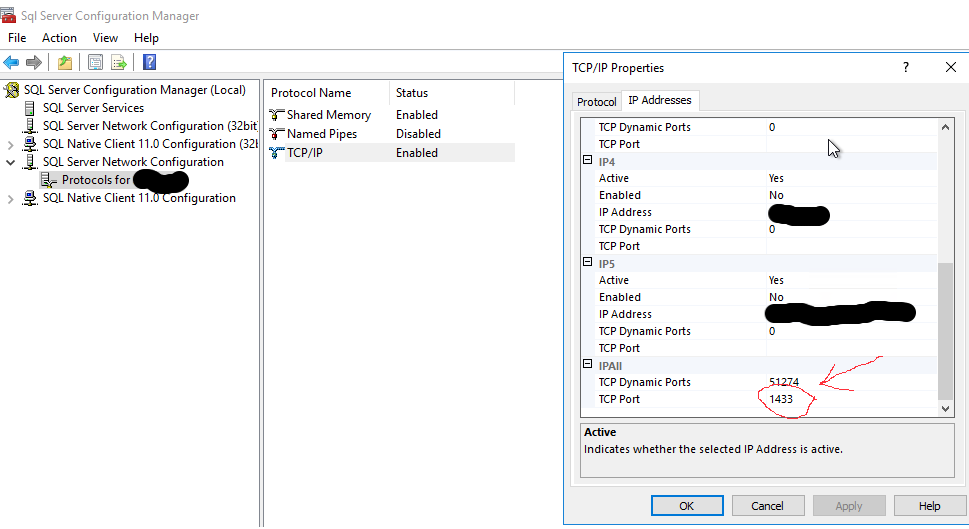Switch to the Protocol tab

point(596,102)
